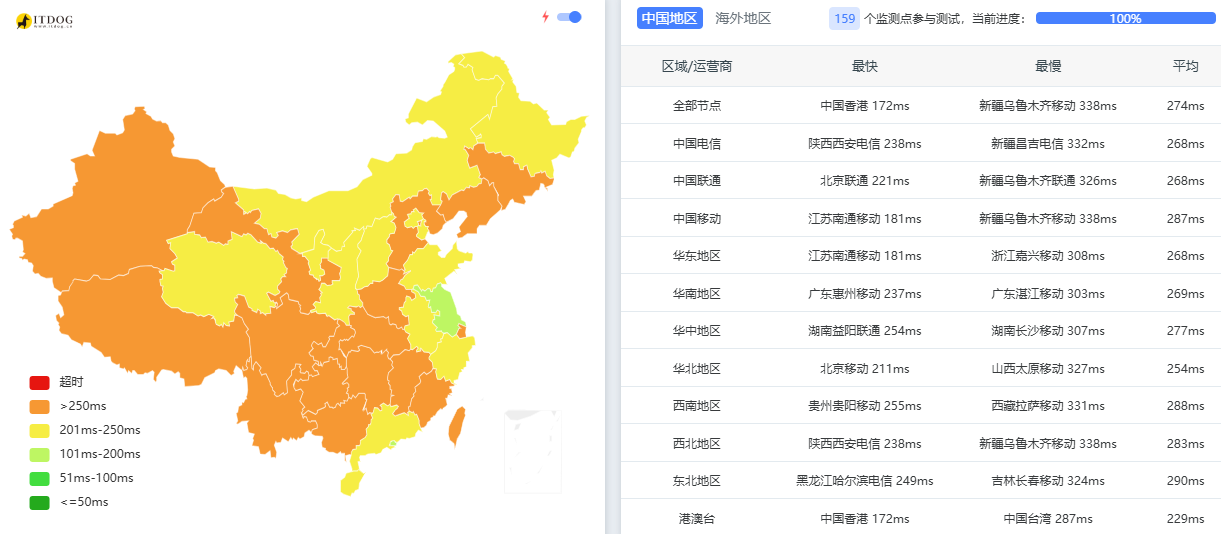Select the 华东地区 row
The image size is (1221, 534).
[697, 256]
